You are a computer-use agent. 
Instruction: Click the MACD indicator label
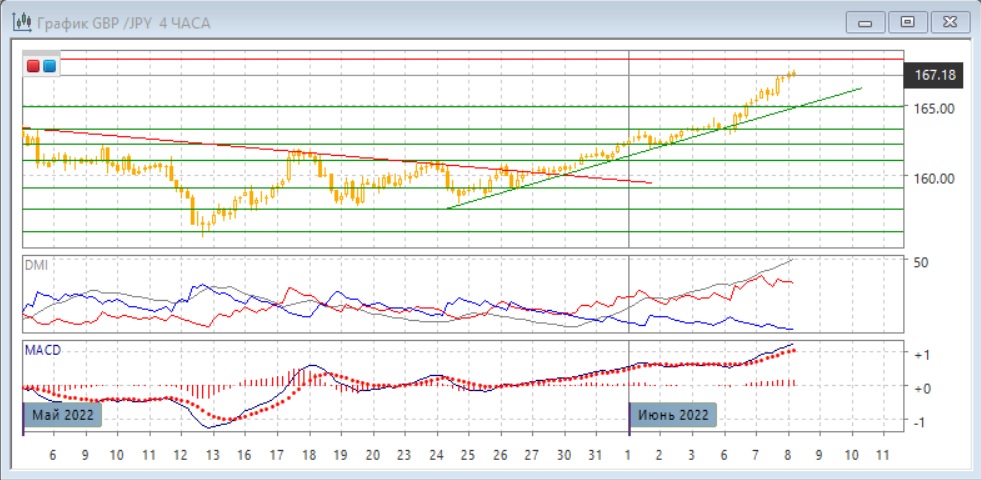(45, 351)
